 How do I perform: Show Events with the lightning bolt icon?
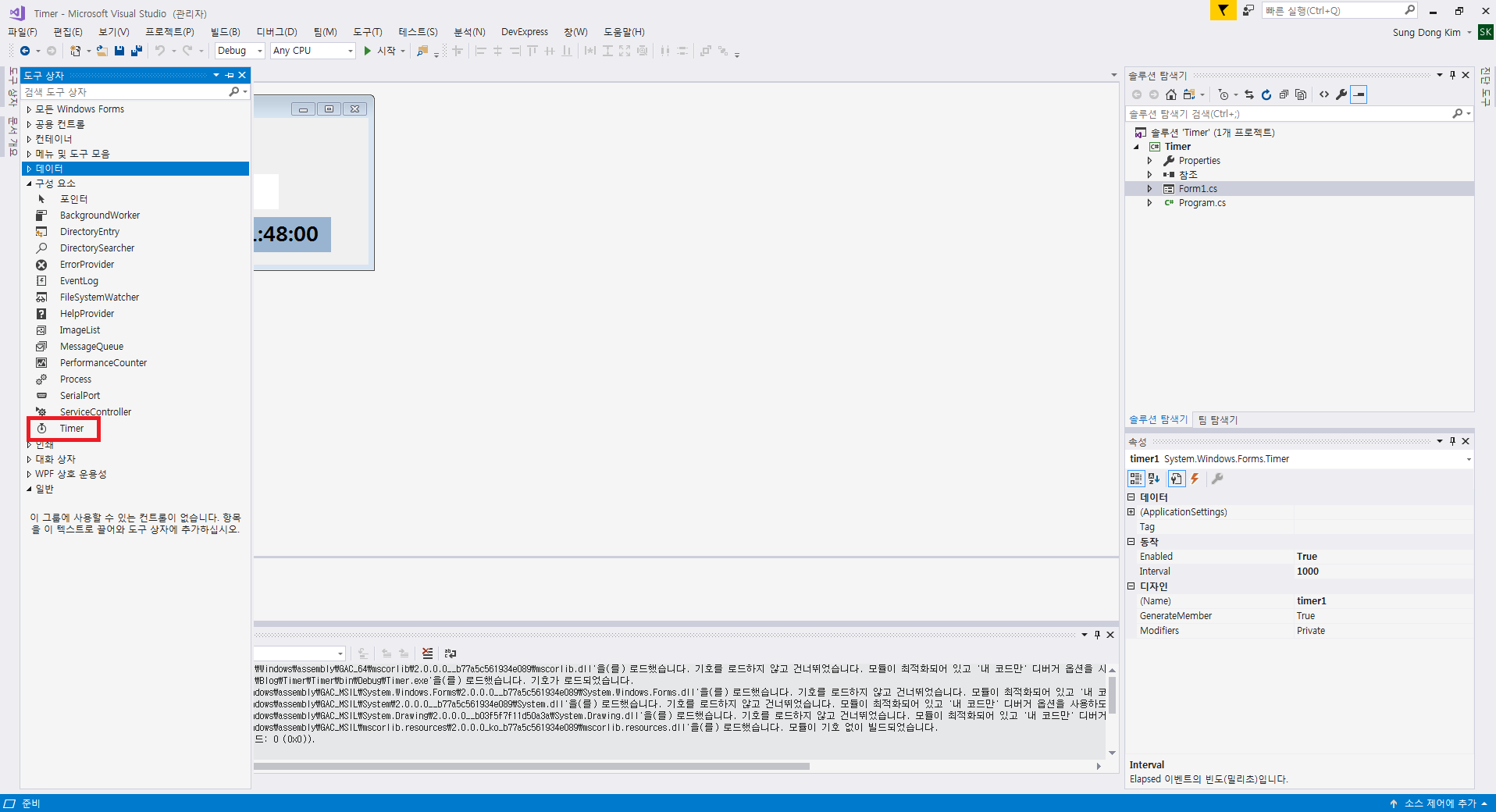pyautogui.click(x=1195, y=479)
